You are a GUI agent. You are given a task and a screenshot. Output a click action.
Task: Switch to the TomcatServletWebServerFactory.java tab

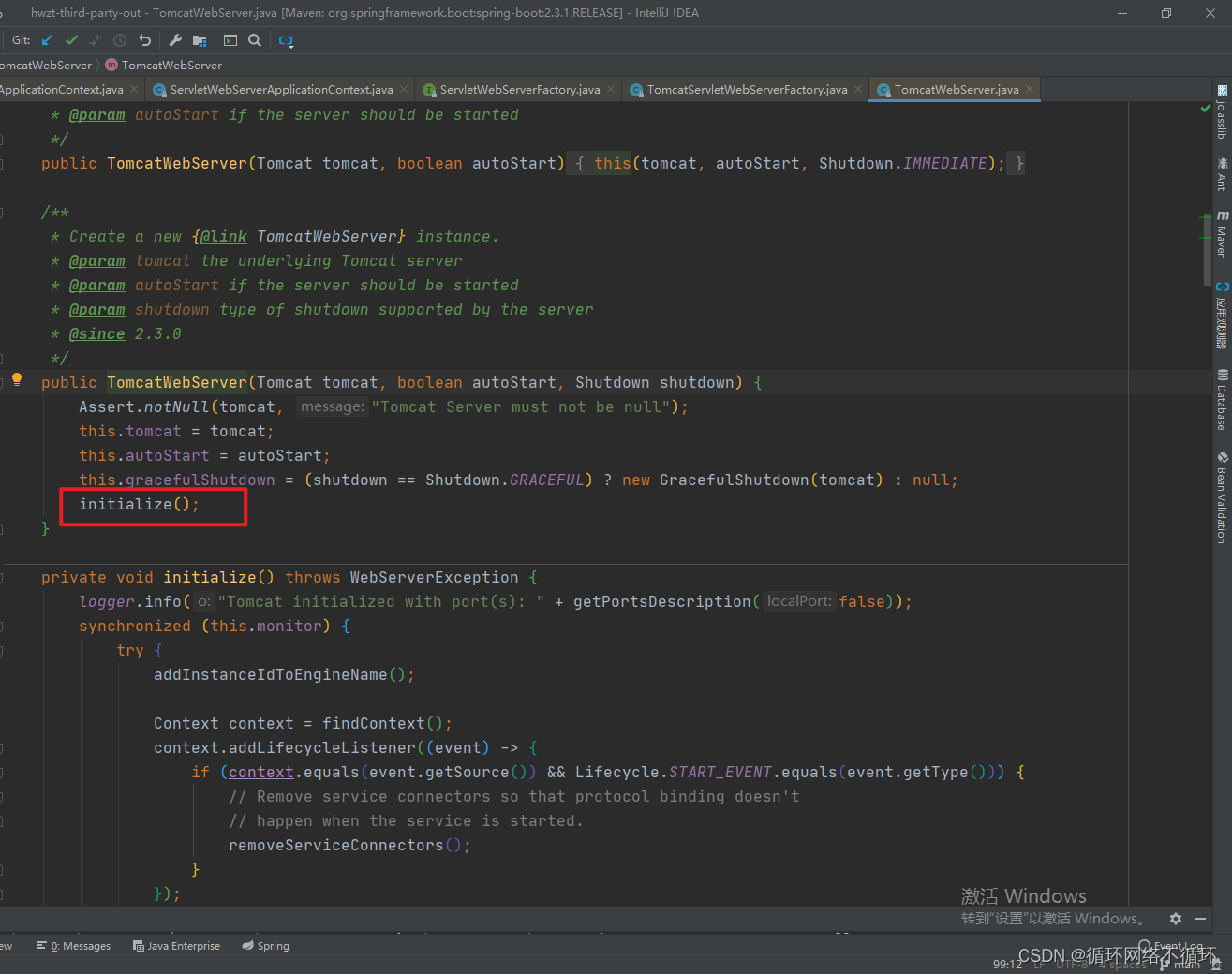click(x=745, y=89)
